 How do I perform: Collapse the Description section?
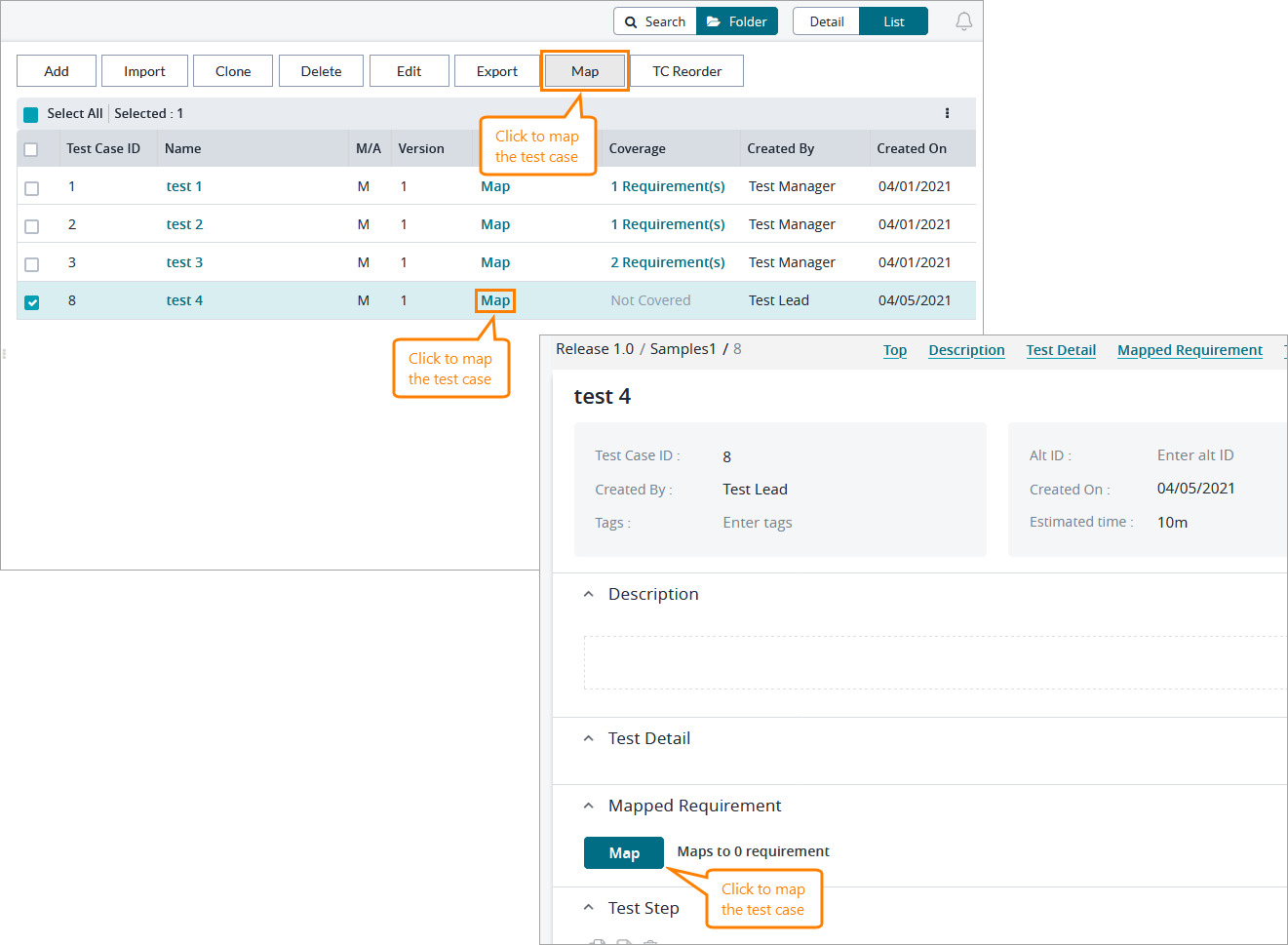tap(588, 594)
